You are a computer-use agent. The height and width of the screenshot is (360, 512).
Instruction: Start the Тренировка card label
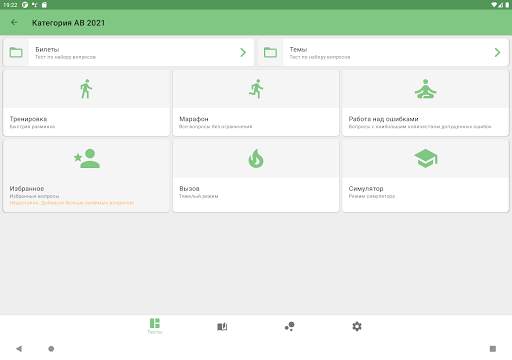[28, 119]
